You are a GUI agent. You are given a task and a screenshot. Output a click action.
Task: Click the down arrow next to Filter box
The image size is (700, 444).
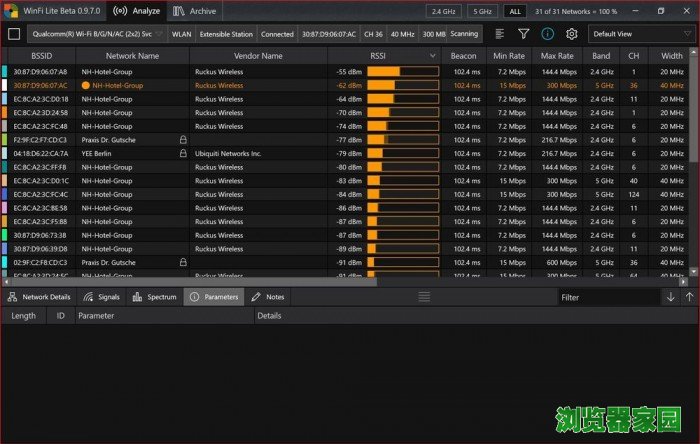tap(670, 297)
